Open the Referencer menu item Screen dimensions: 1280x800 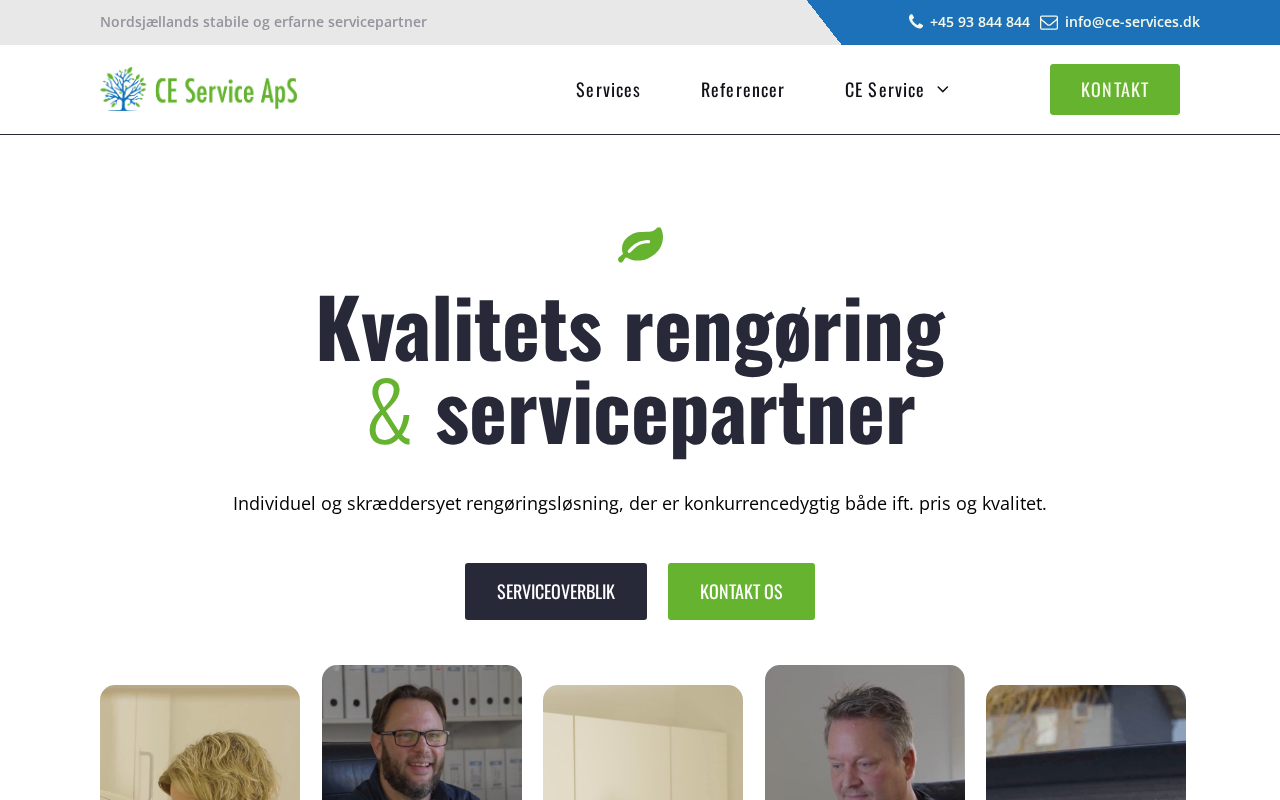click(x=743, y=90)
